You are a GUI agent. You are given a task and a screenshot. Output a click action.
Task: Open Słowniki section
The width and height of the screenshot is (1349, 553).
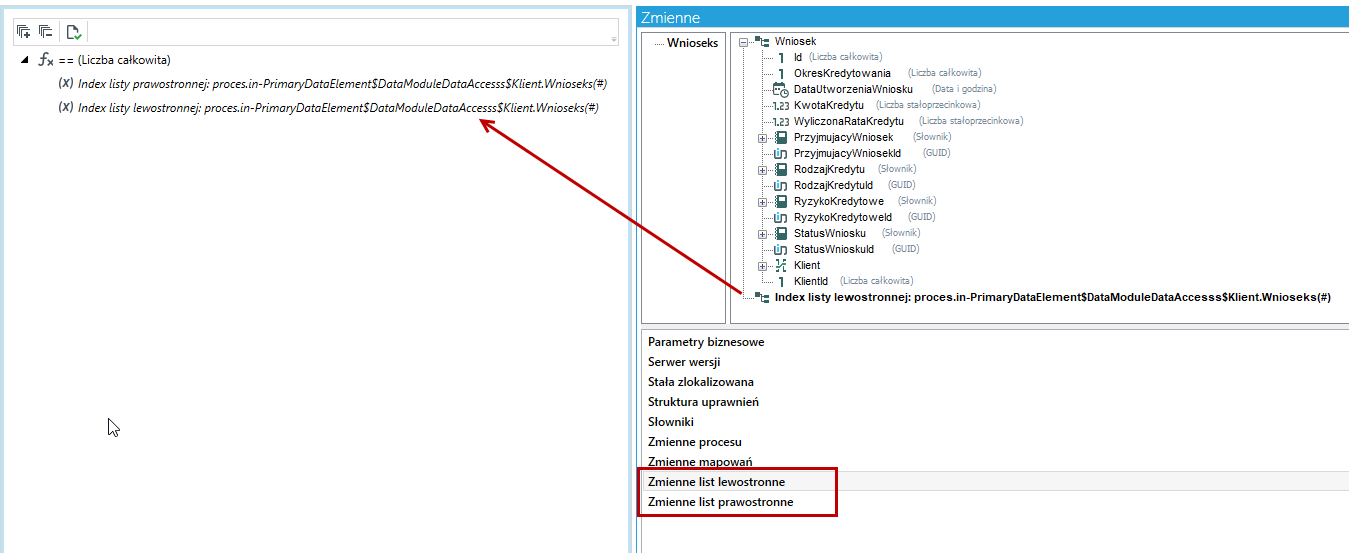tap(671, 422)
